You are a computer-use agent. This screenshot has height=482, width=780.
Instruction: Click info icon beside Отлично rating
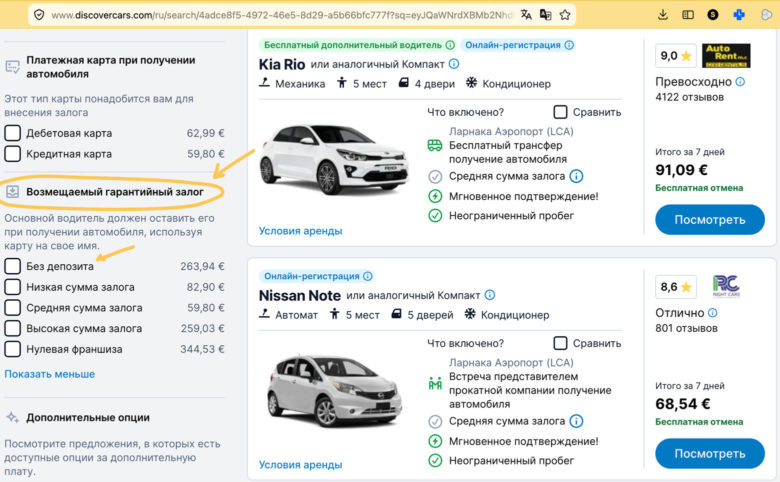(x=712, y=313)
